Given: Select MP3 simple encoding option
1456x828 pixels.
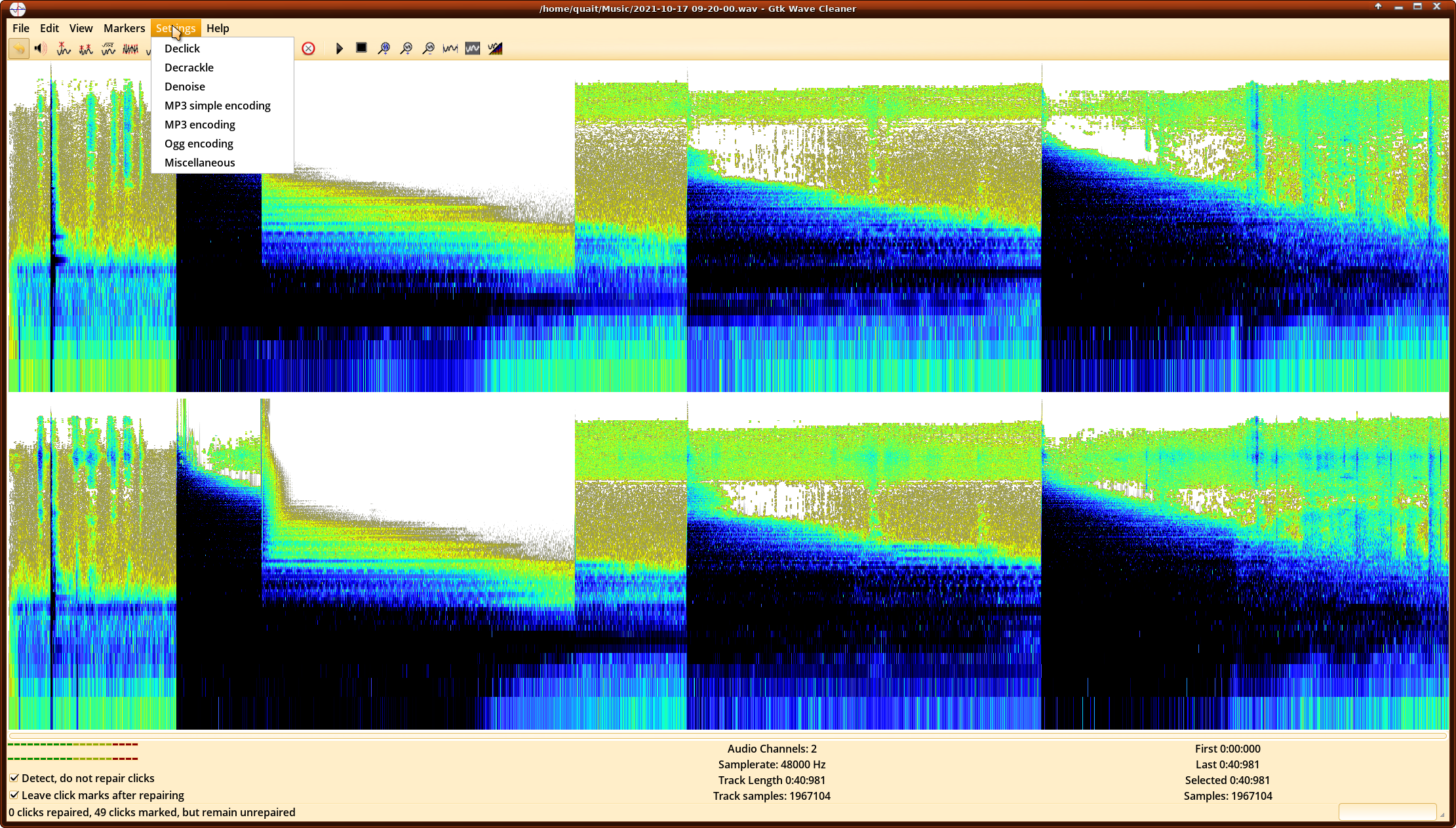Looking at the screenshot, I should tap(218, 106).
